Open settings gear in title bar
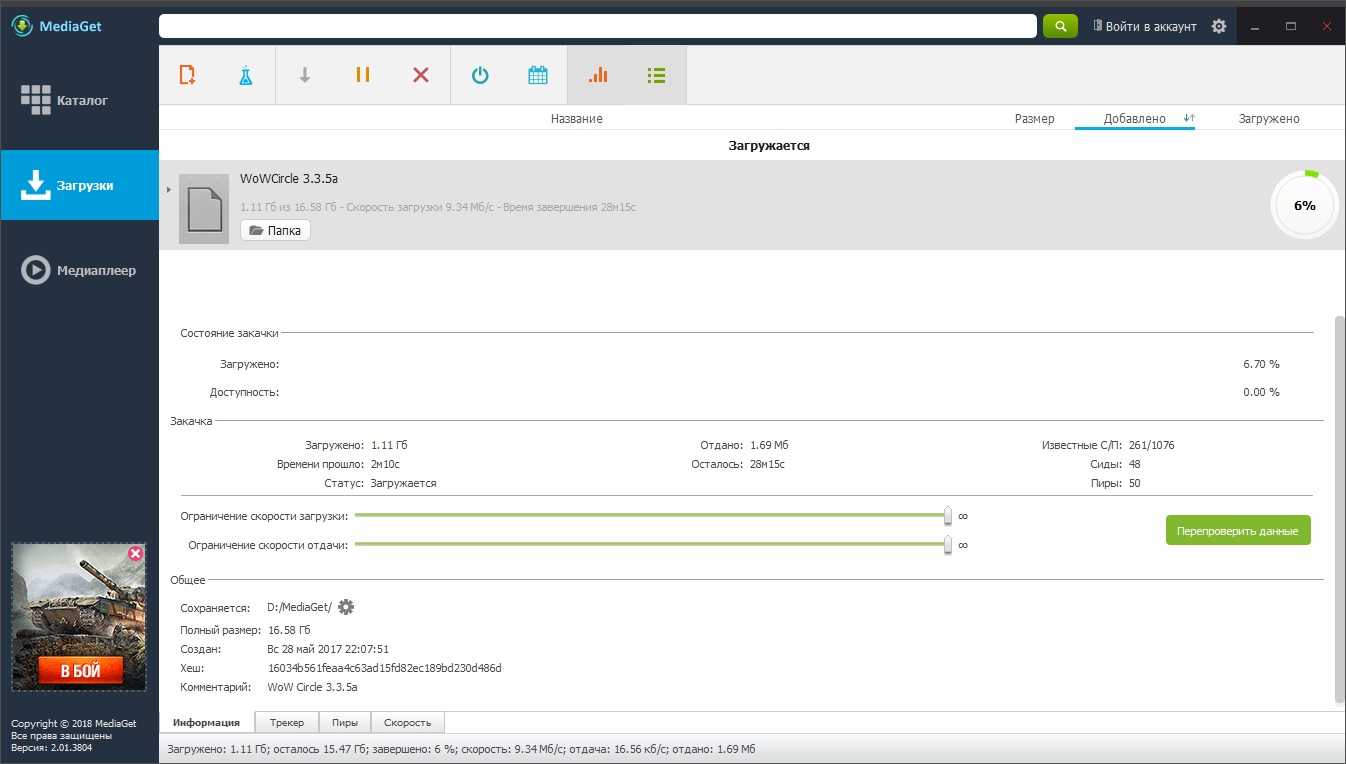 [1218, 27]
